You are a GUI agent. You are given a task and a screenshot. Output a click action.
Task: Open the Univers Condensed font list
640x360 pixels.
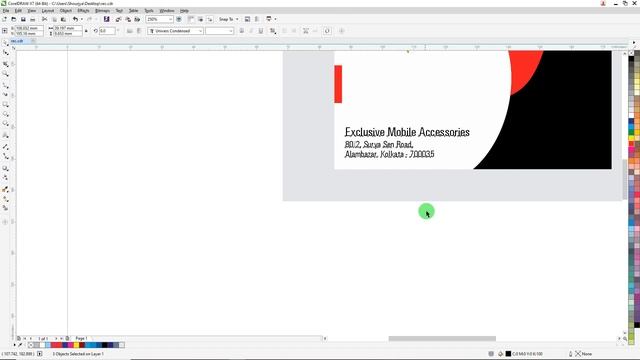tap(200, 31)
